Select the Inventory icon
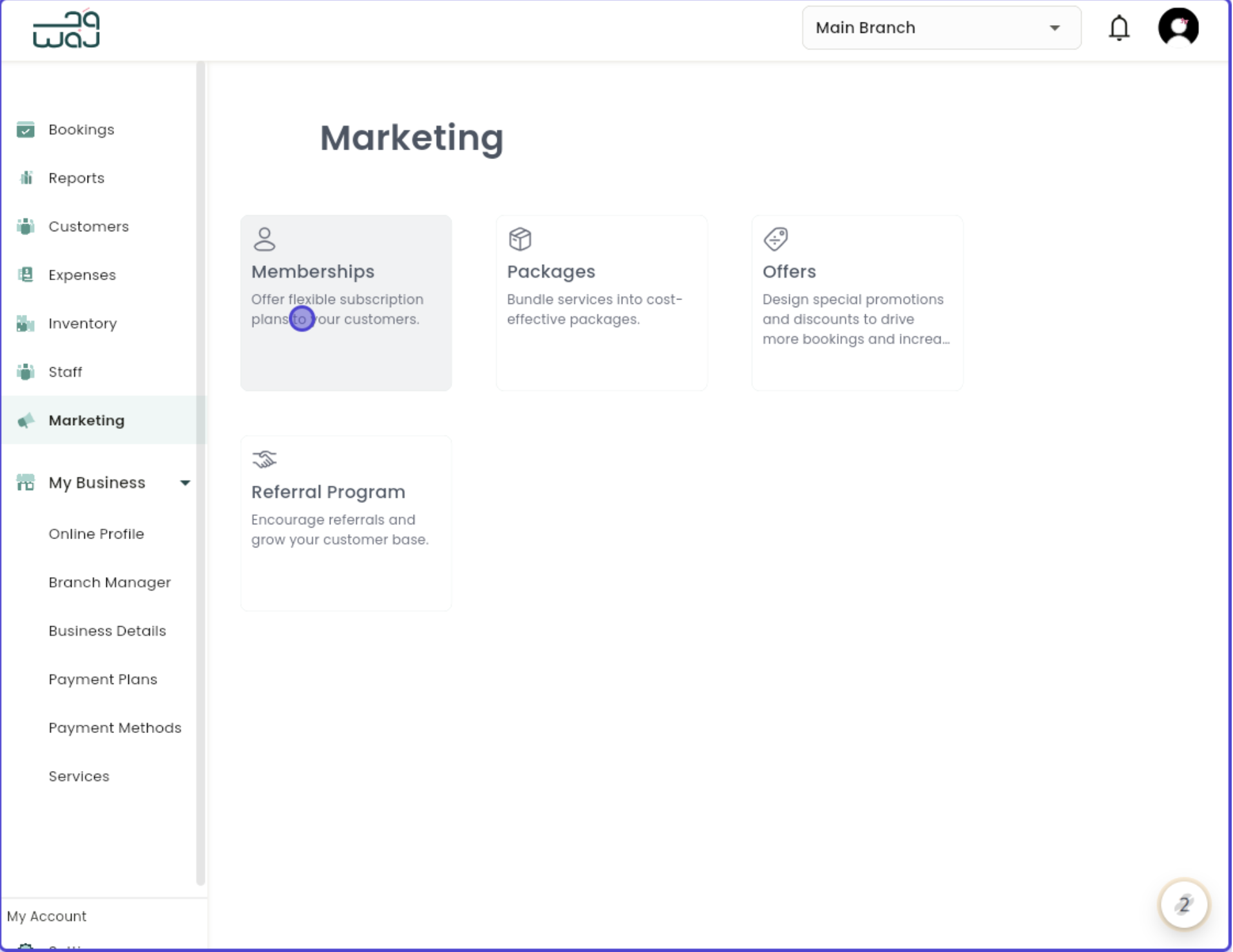Screen dimensions: 1233x952 24,323
